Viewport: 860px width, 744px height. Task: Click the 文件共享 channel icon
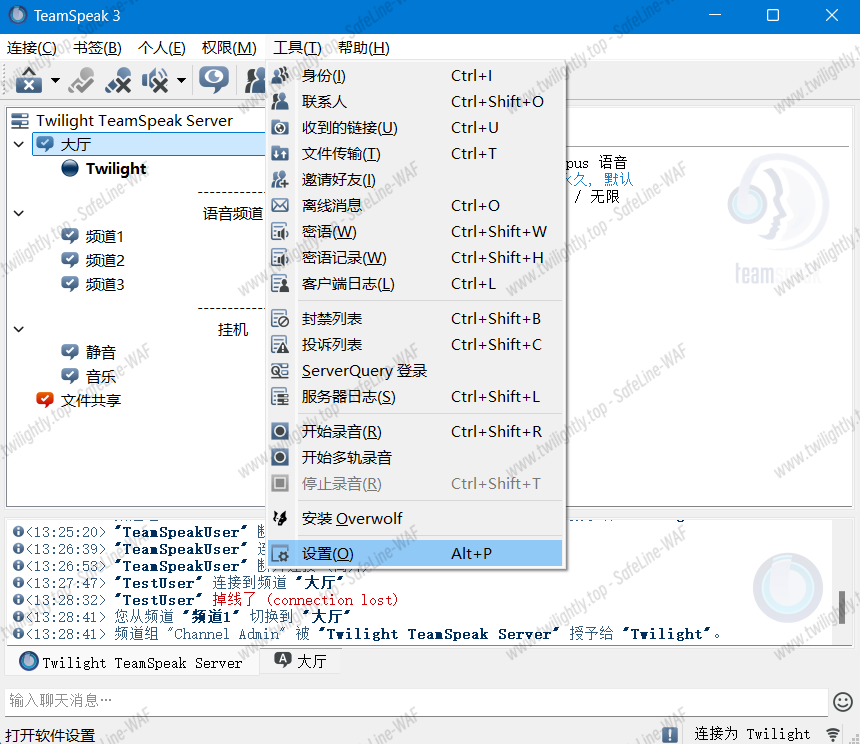pos(45,400)
